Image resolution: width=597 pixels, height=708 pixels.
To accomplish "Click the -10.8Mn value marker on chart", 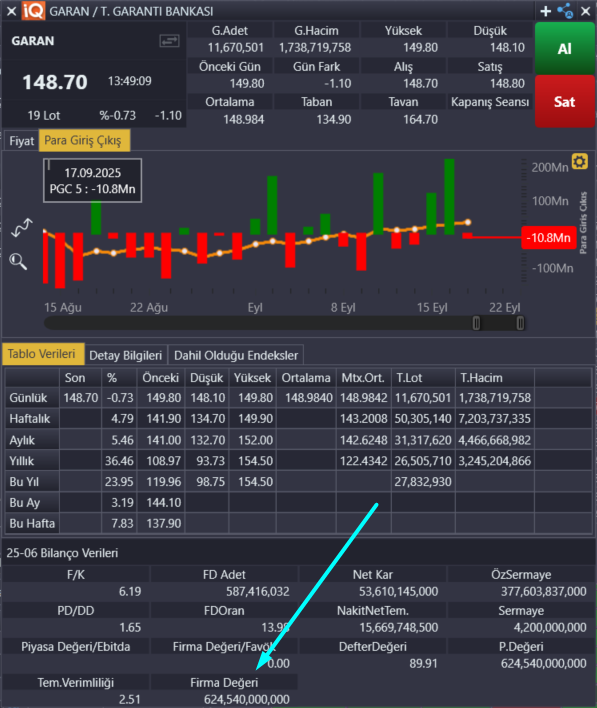I will 549,238.
